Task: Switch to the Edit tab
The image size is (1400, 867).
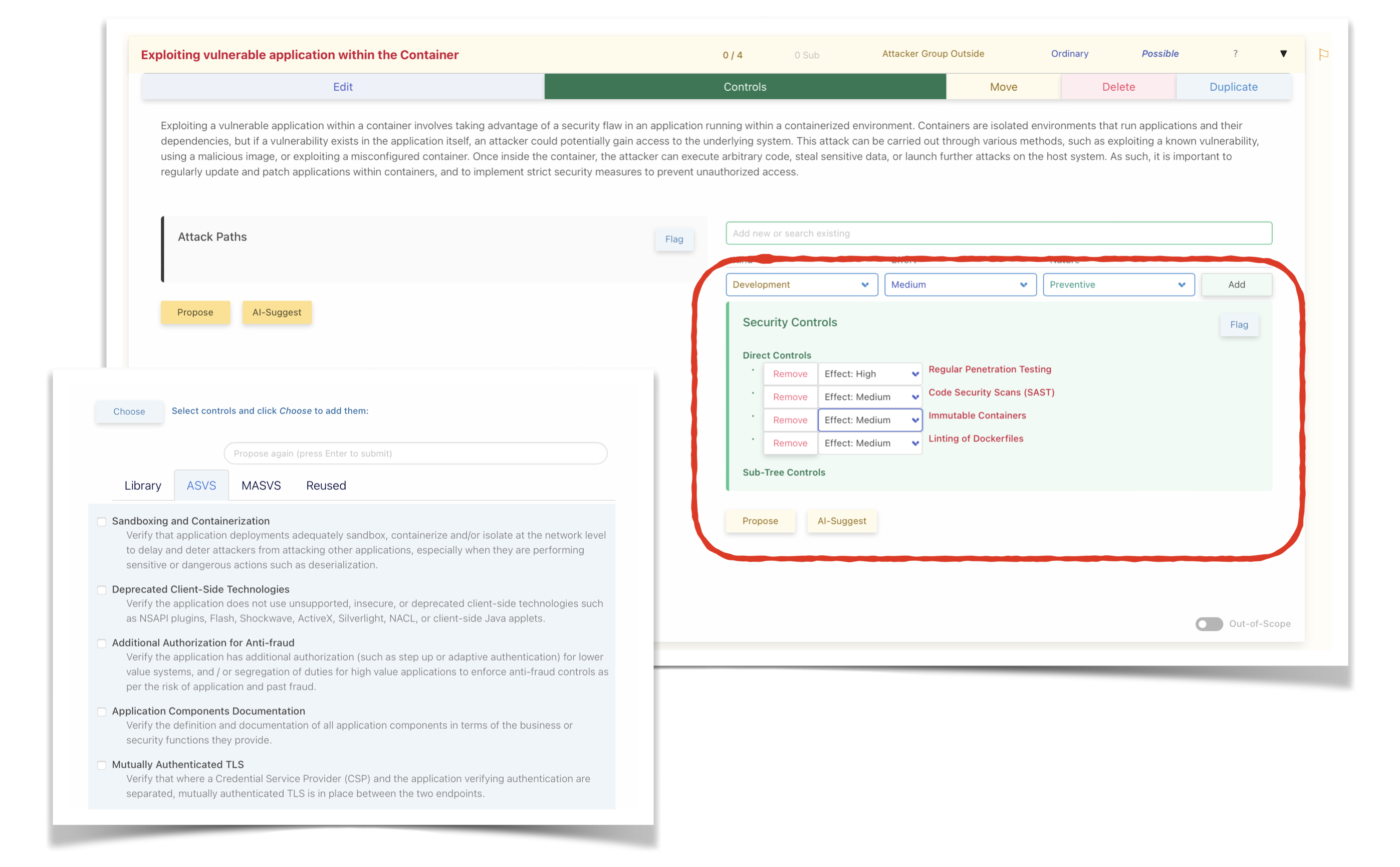Action: point(343,87)
